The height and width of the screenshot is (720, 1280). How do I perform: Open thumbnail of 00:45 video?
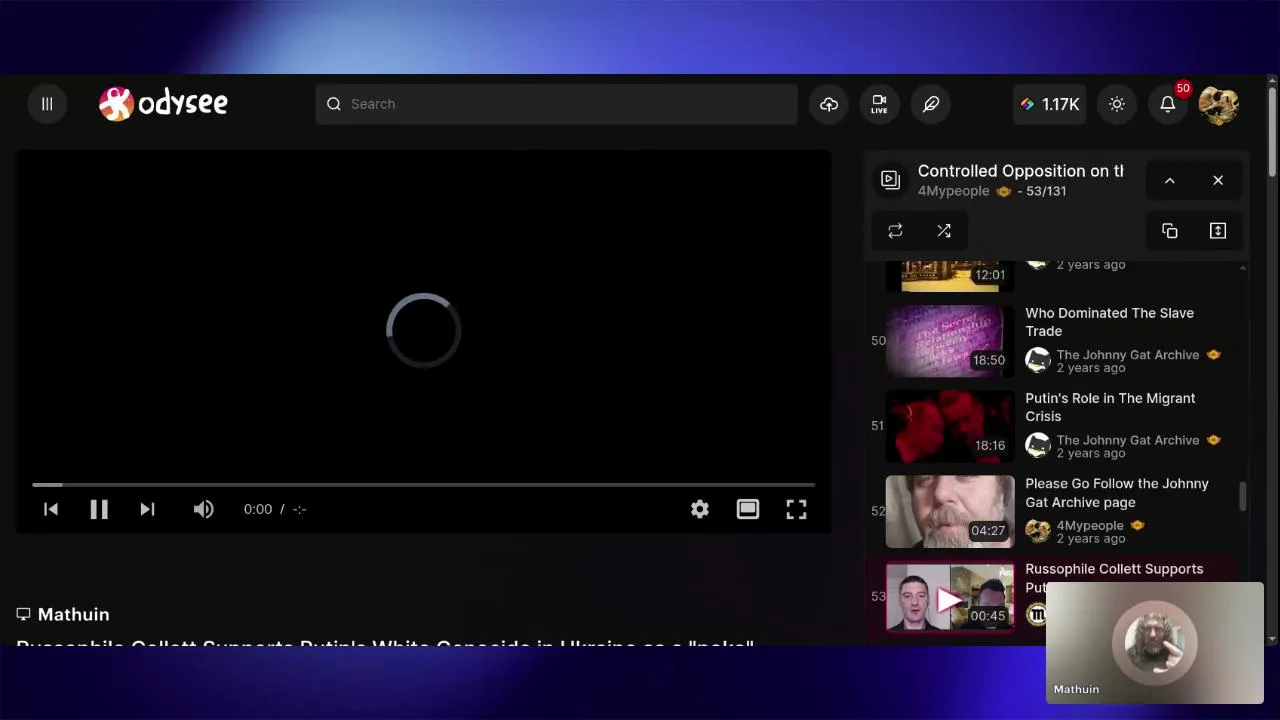[950, 597]
